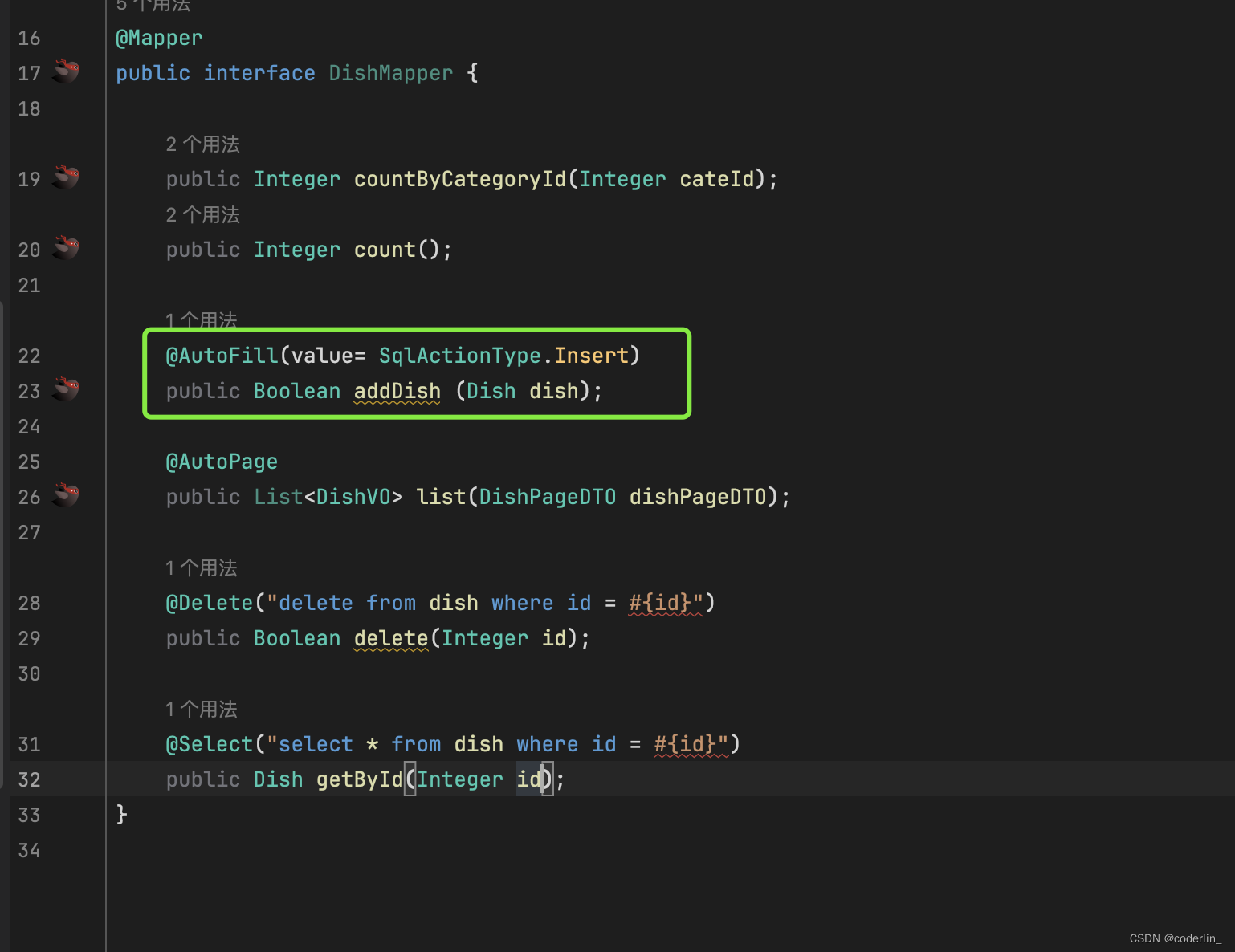Click the Insert enum value
Viewport: 1235px width, 952px height.
coord(592,356)
